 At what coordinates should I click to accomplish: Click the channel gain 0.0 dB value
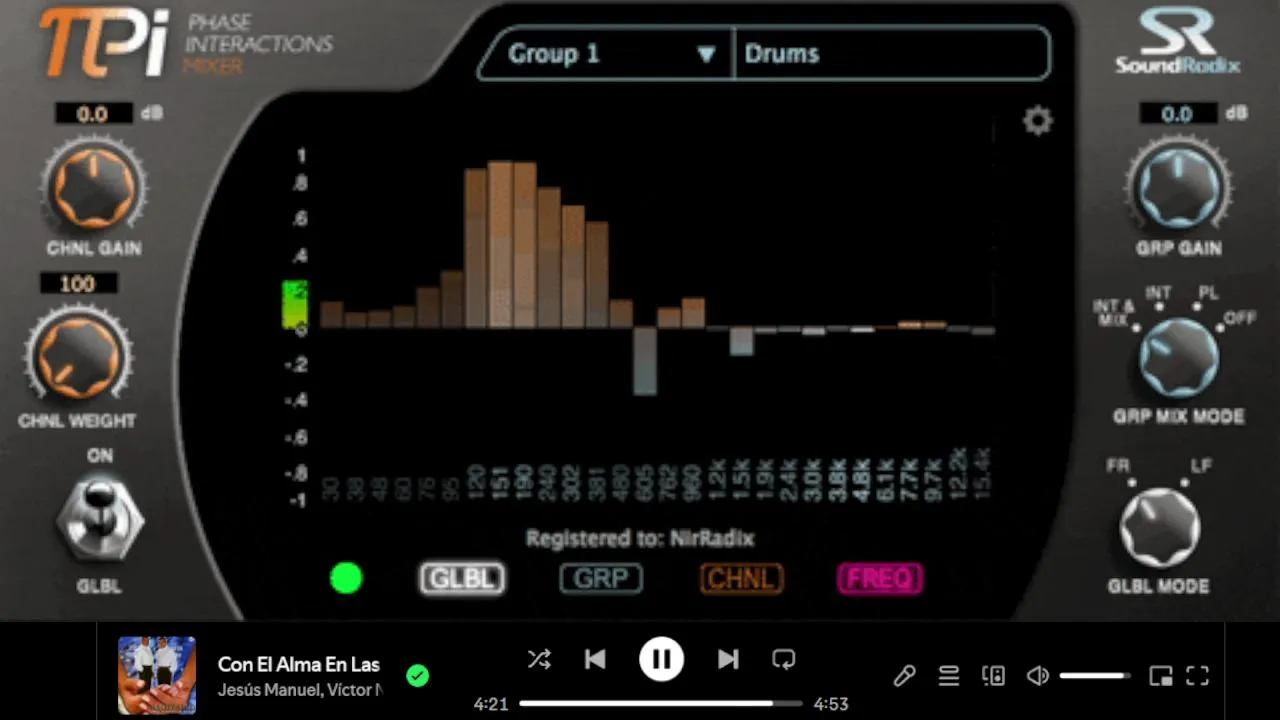[92, 114]
